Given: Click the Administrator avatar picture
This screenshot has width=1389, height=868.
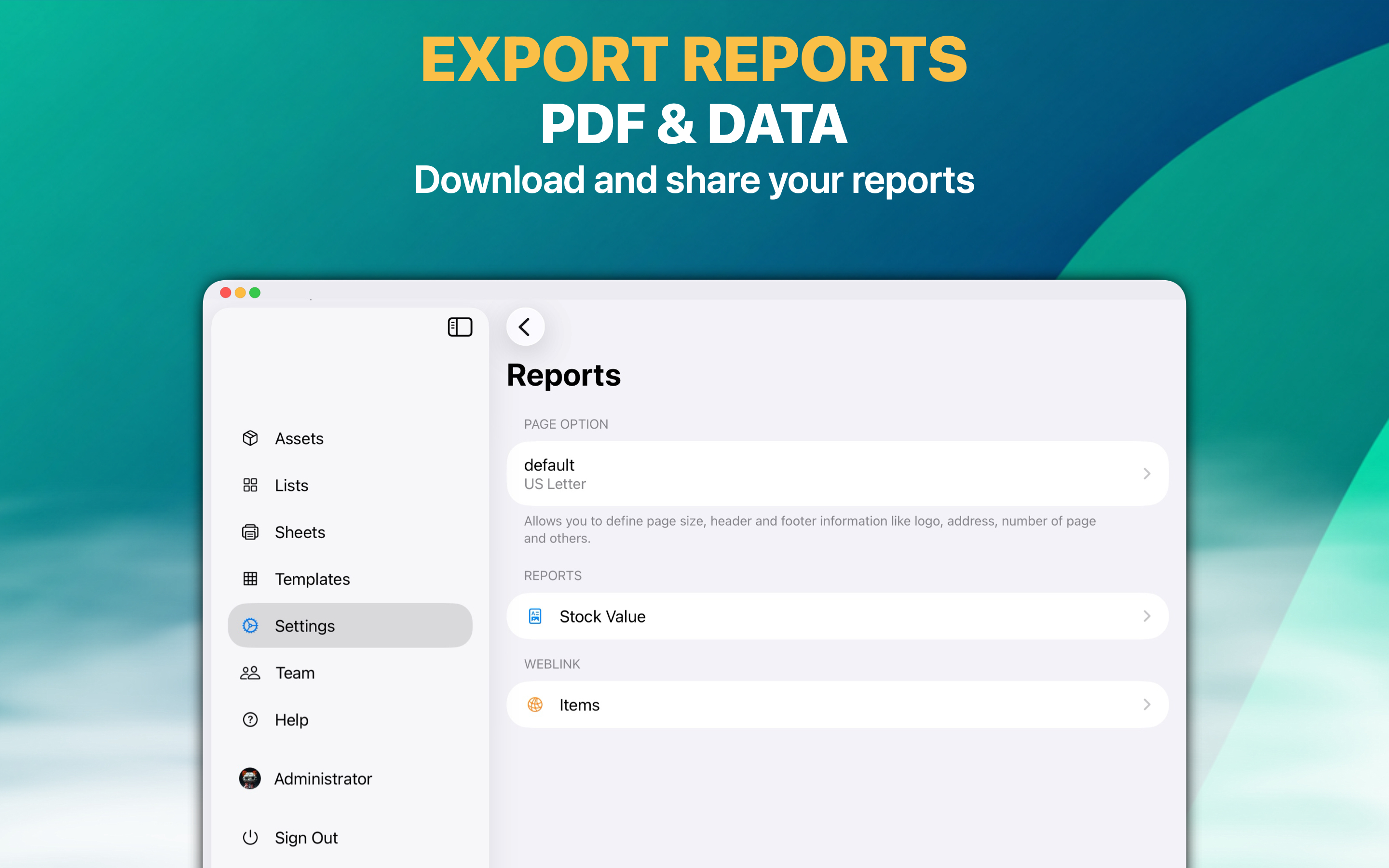Looking at the screenshot, I should click(250, 778).
